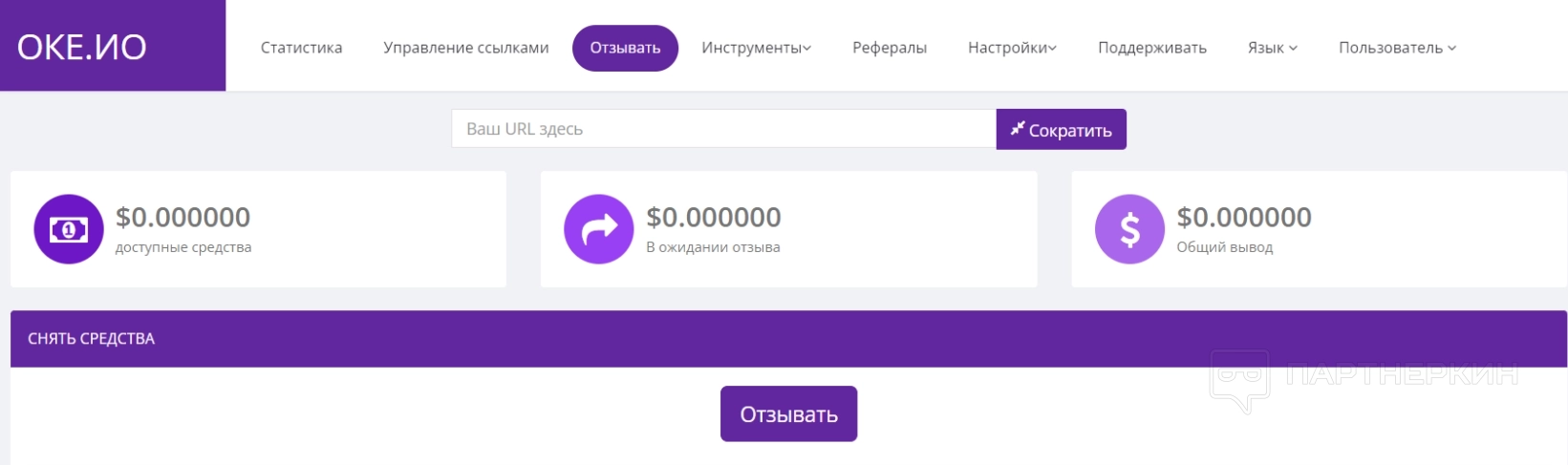Click the ОКЕ.ИО logo
The height and width of the screenshot is (465, 1568).
[x=82, y=47]
